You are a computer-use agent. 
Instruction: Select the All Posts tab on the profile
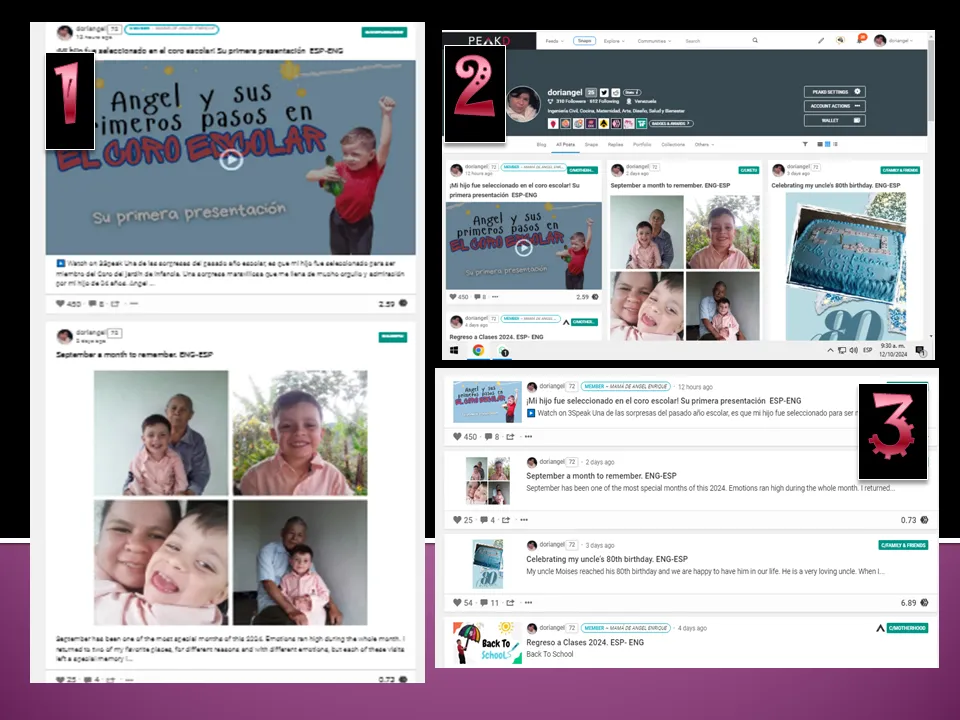(565, 144)
